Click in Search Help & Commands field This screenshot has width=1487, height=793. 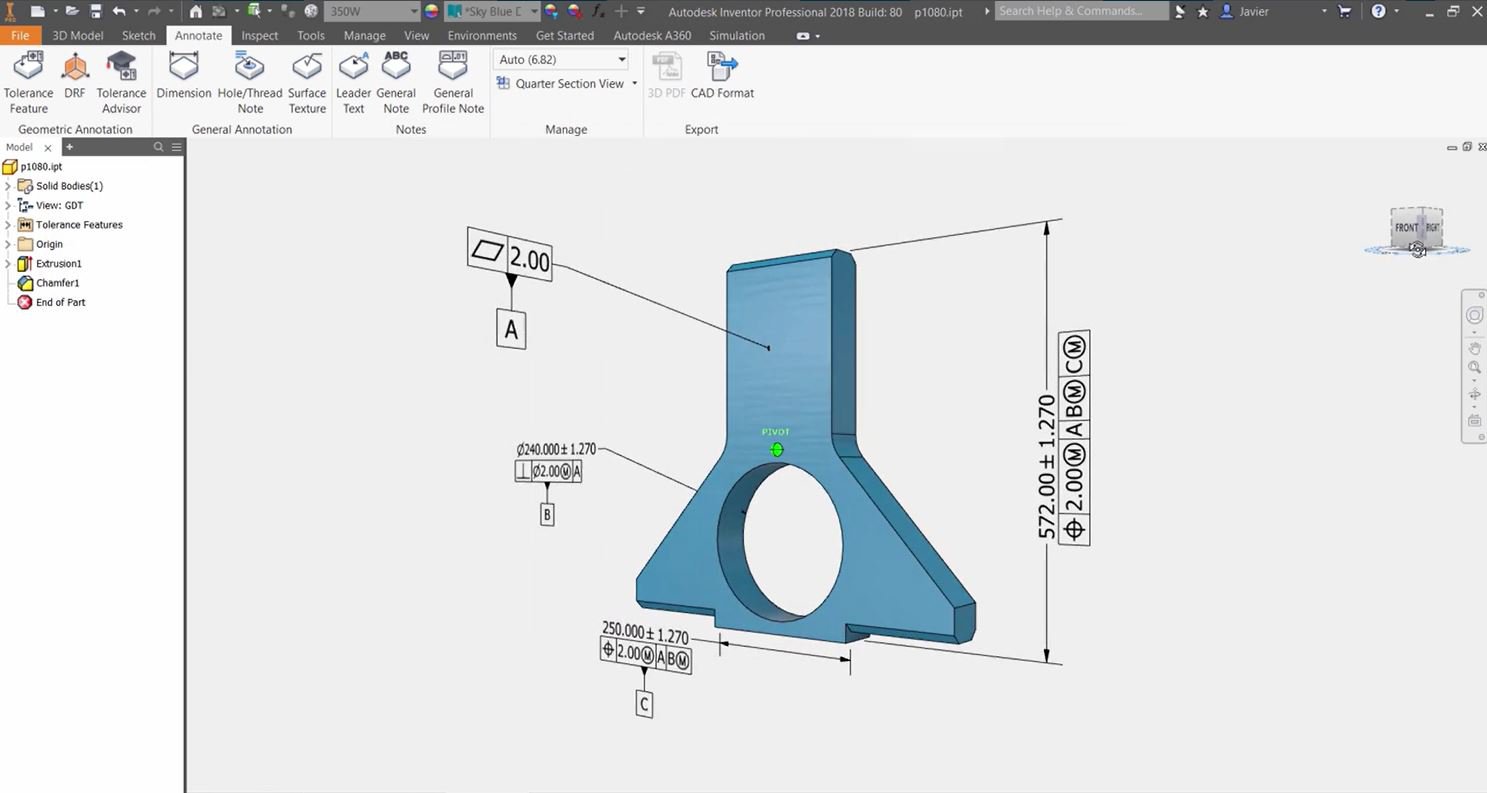pyautogui.click(x=1081, y=11)
